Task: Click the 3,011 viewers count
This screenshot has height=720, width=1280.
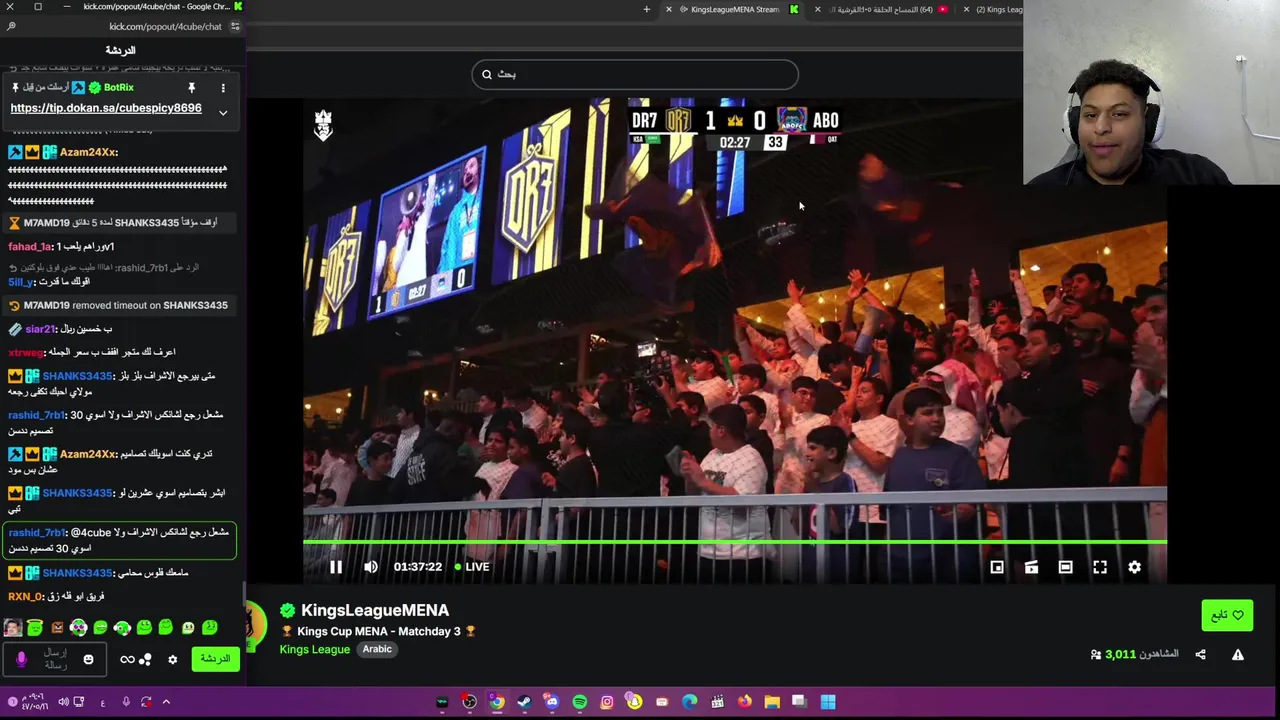Action: pyautogui.click(x=1120, y=654)
